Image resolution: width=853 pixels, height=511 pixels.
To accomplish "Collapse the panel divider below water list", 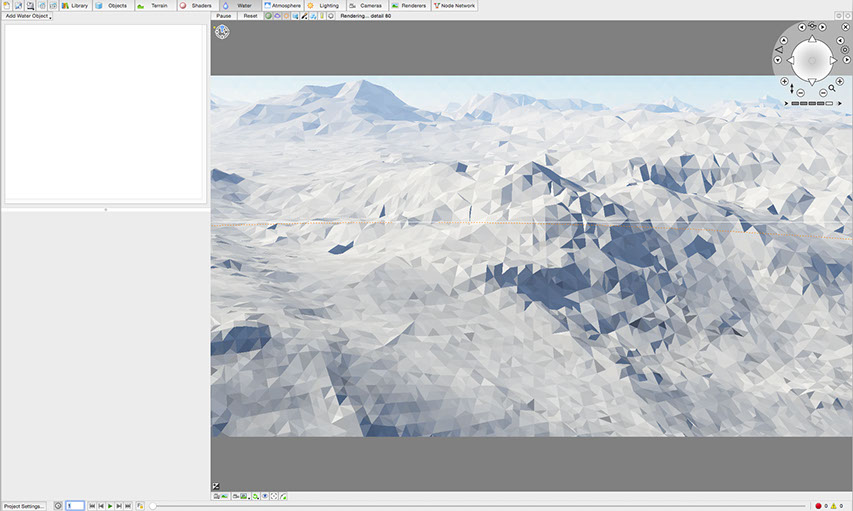I will pos(105,209).
